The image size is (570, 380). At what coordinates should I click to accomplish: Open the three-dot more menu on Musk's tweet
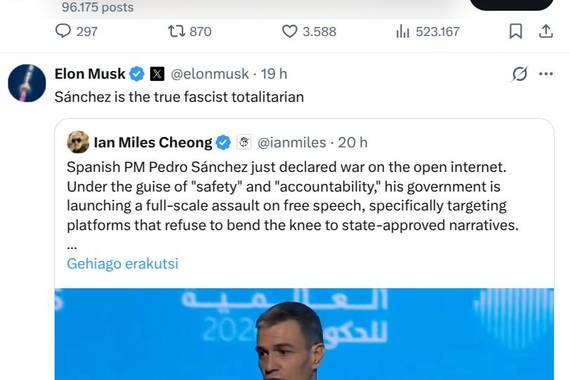(546, 74)
